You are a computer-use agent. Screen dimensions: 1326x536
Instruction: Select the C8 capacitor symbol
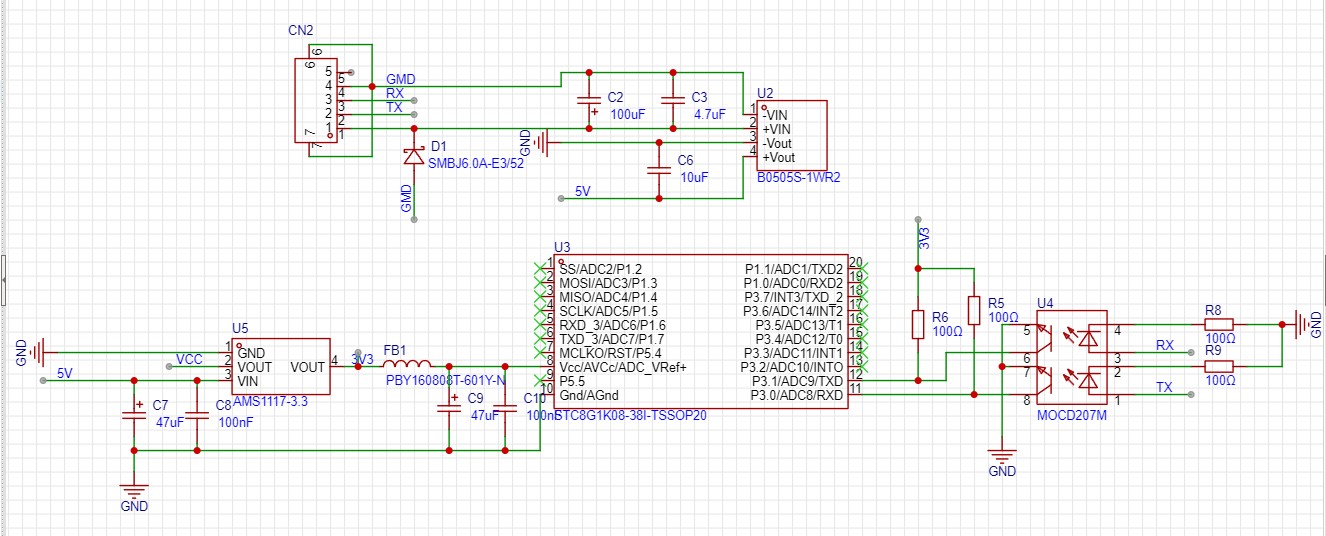(197, 416)
